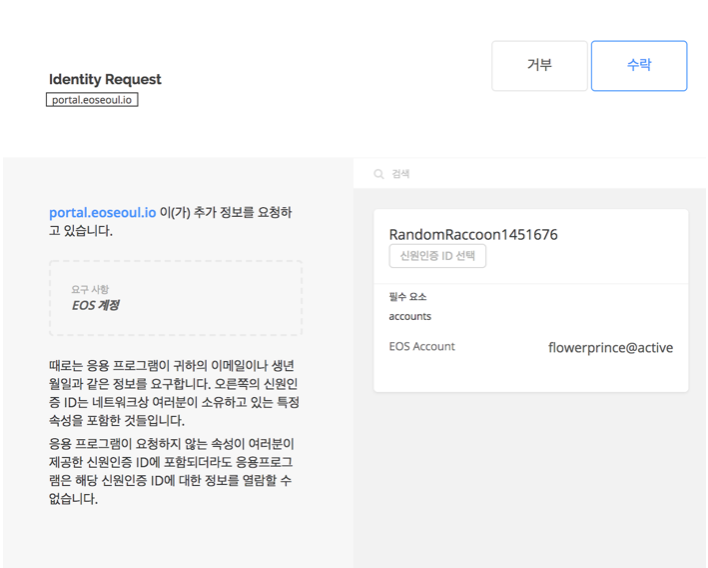Click the 필수 요소 section label
The image size is (708, 568).
(408, 297)
